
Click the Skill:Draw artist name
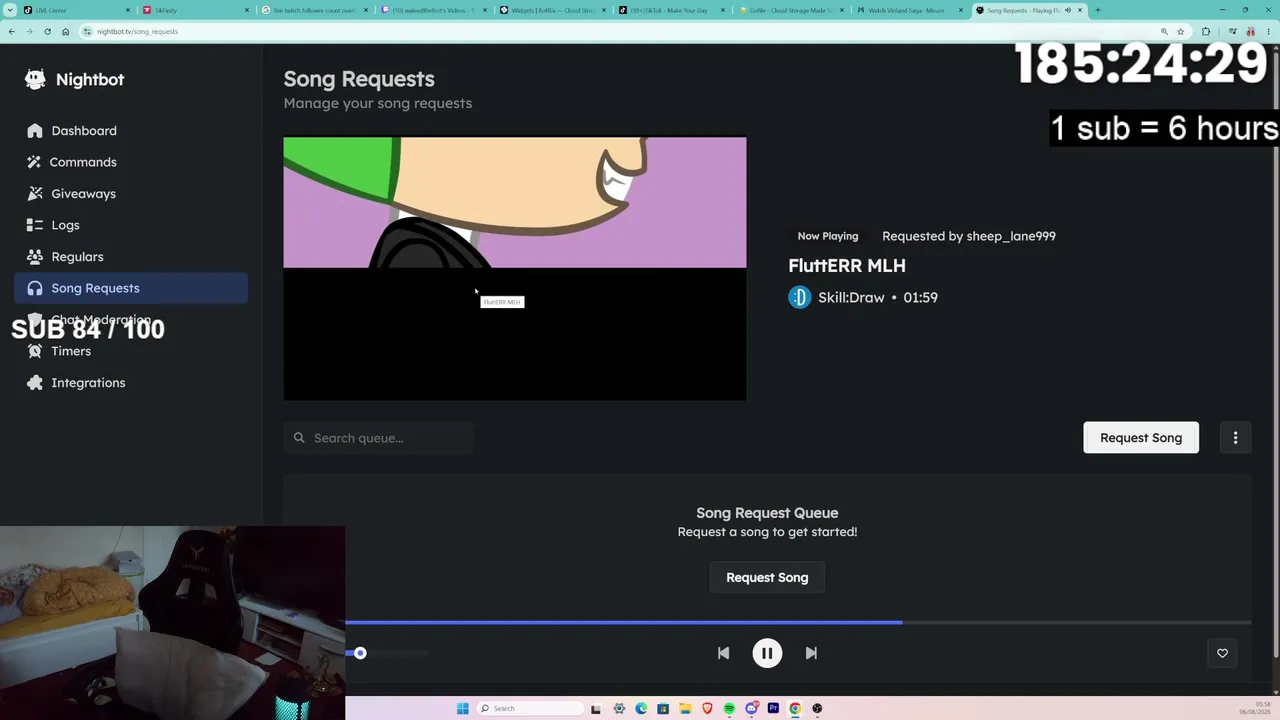point(851,297)
